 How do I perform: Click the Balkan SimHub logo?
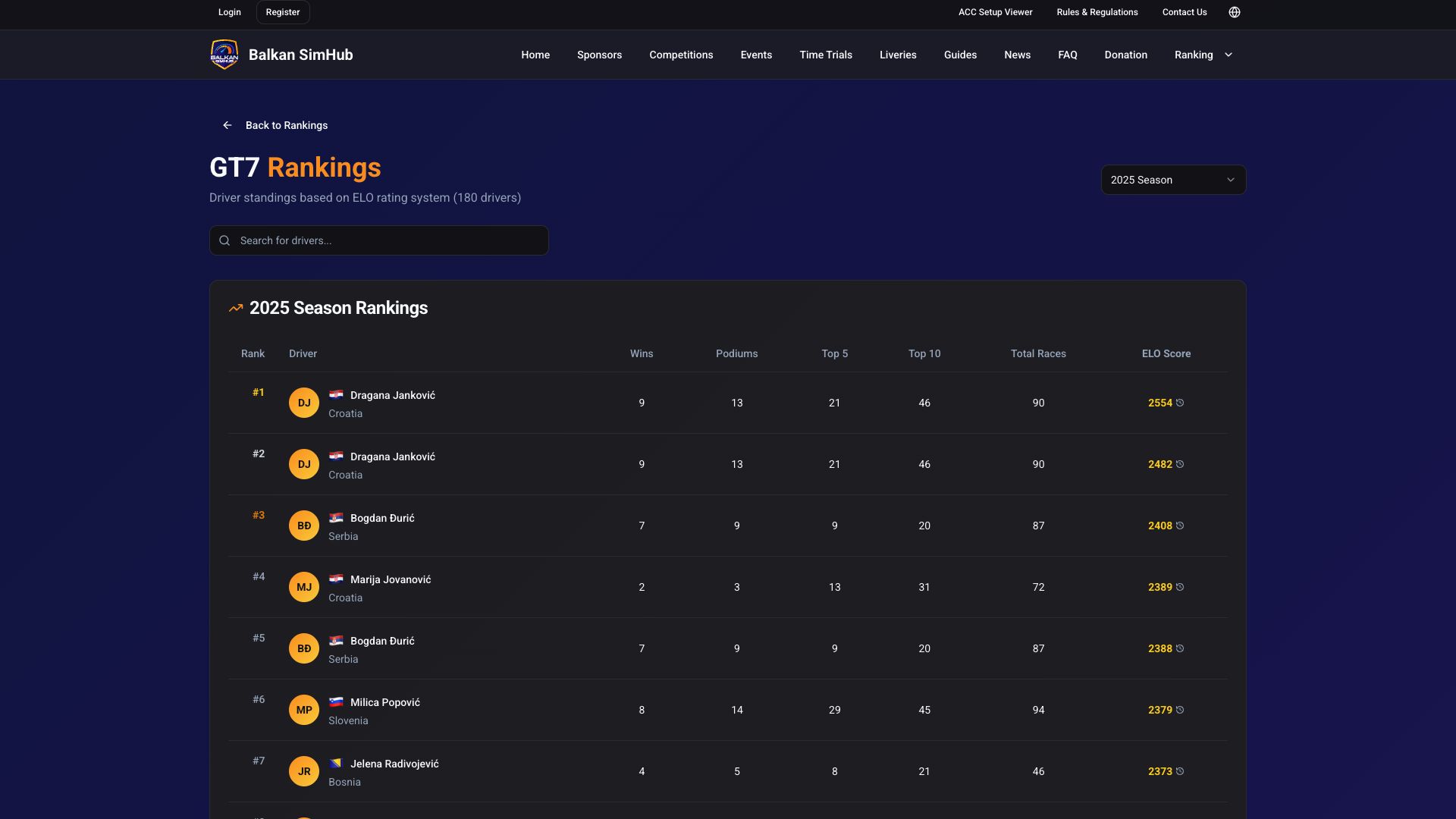[x=224, y=55]
